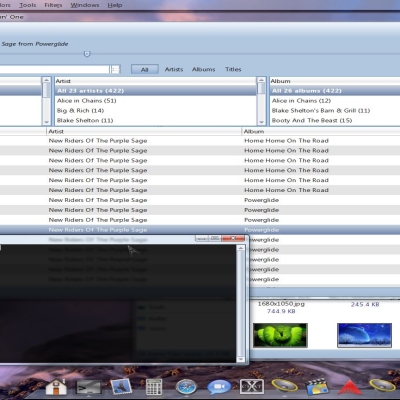Viewport: 400px width, 400px height.
Task: Click up arrow of artist list scrollbar
Action: click(261, 80)
